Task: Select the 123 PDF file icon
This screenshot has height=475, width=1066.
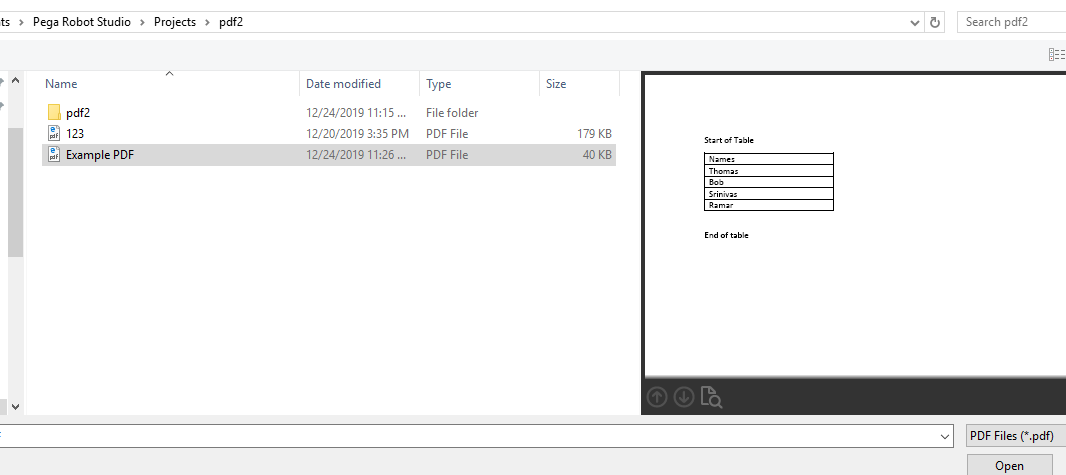Action: click(x=54, y=134)
